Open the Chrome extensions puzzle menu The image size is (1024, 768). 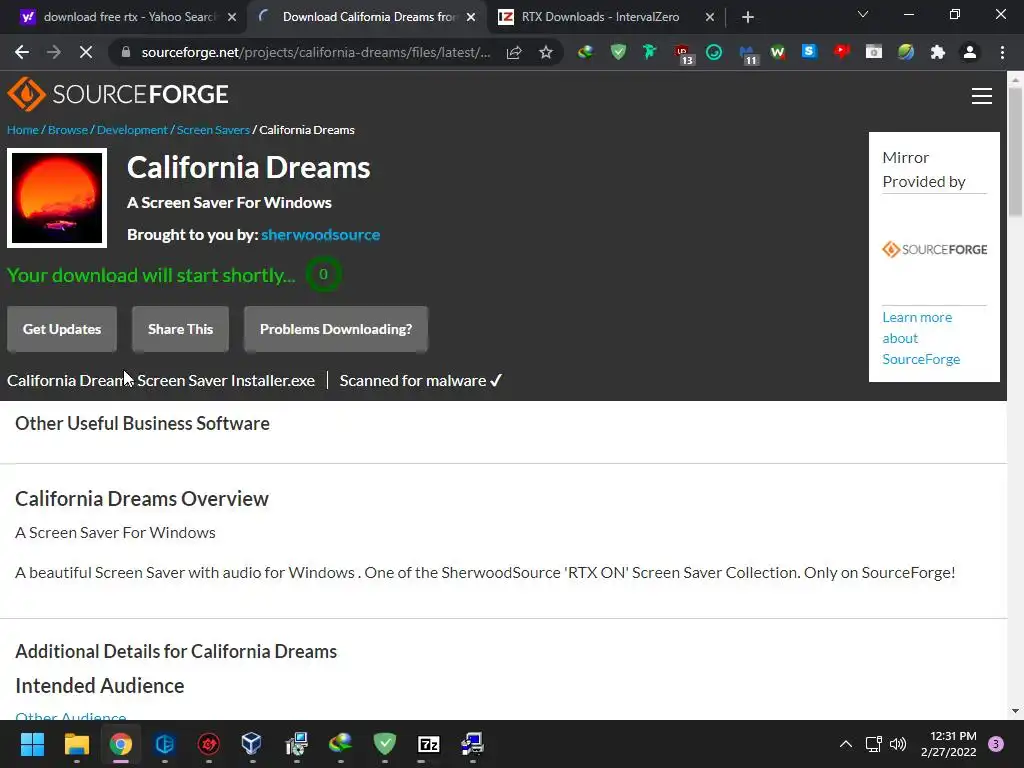pos(938,52)
